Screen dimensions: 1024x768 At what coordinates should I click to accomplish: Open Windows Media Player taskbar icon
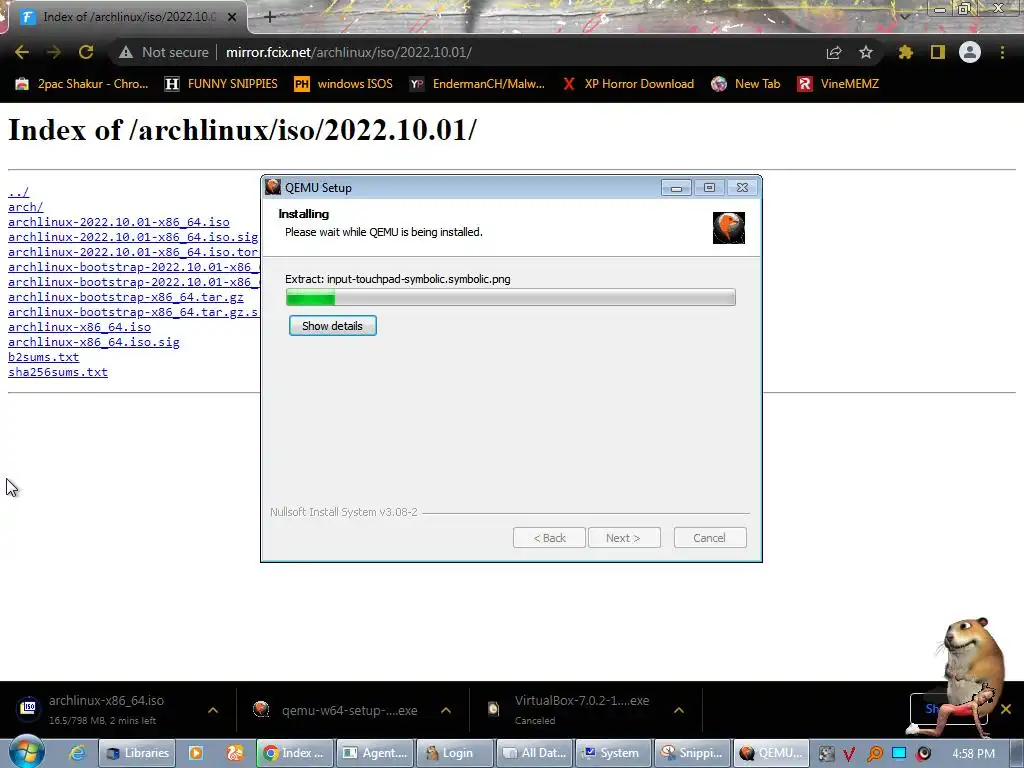point(195,753)
